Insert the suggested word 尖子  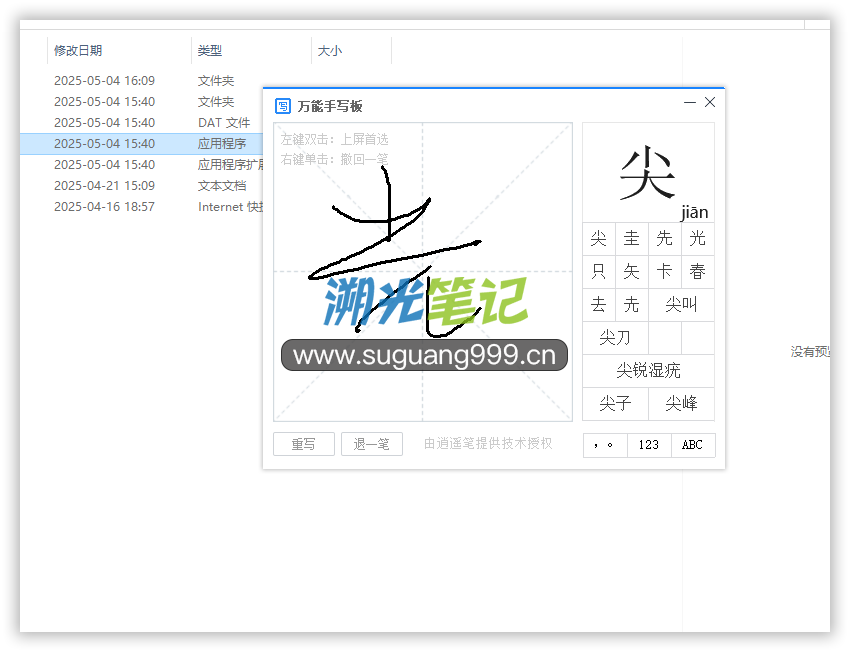615,403
